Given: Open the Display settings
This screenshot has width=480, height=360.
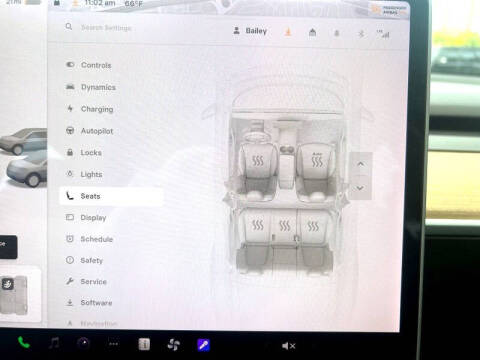Looking at the screenshot, I should (x=111, y=218).
